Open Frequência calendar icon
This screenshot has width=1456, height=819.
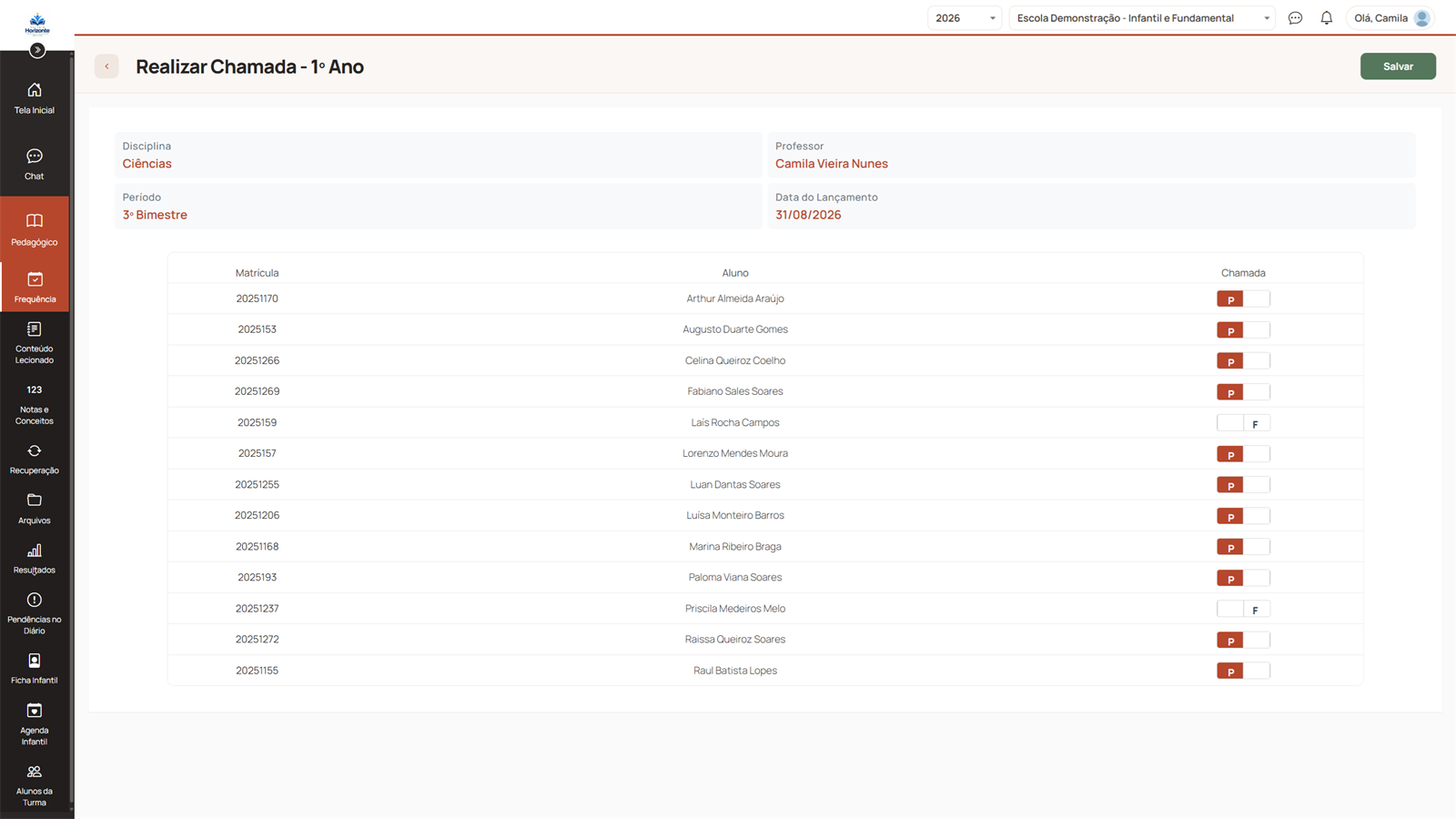[35, 279]
